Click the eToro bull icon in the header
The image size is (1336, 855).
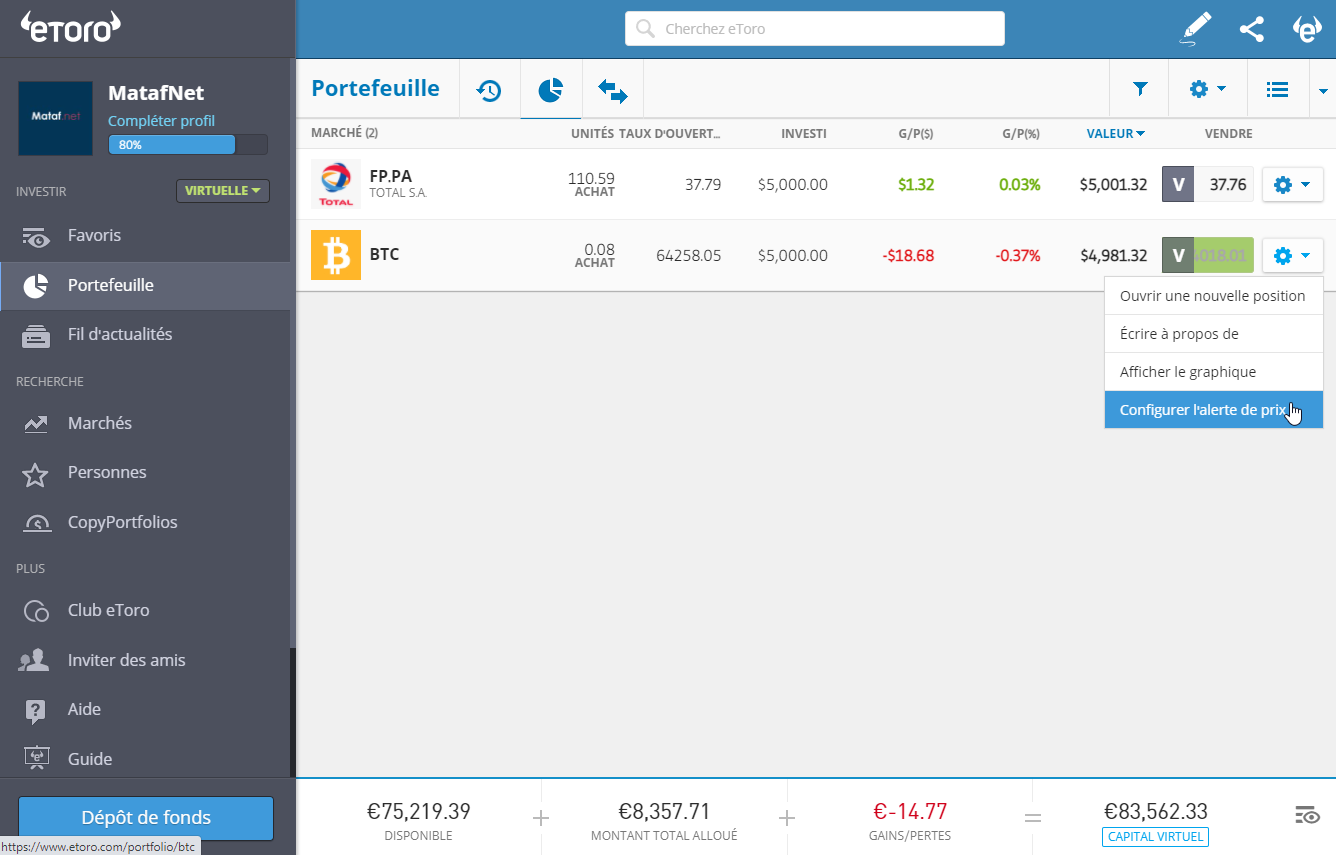point(1307,29)
